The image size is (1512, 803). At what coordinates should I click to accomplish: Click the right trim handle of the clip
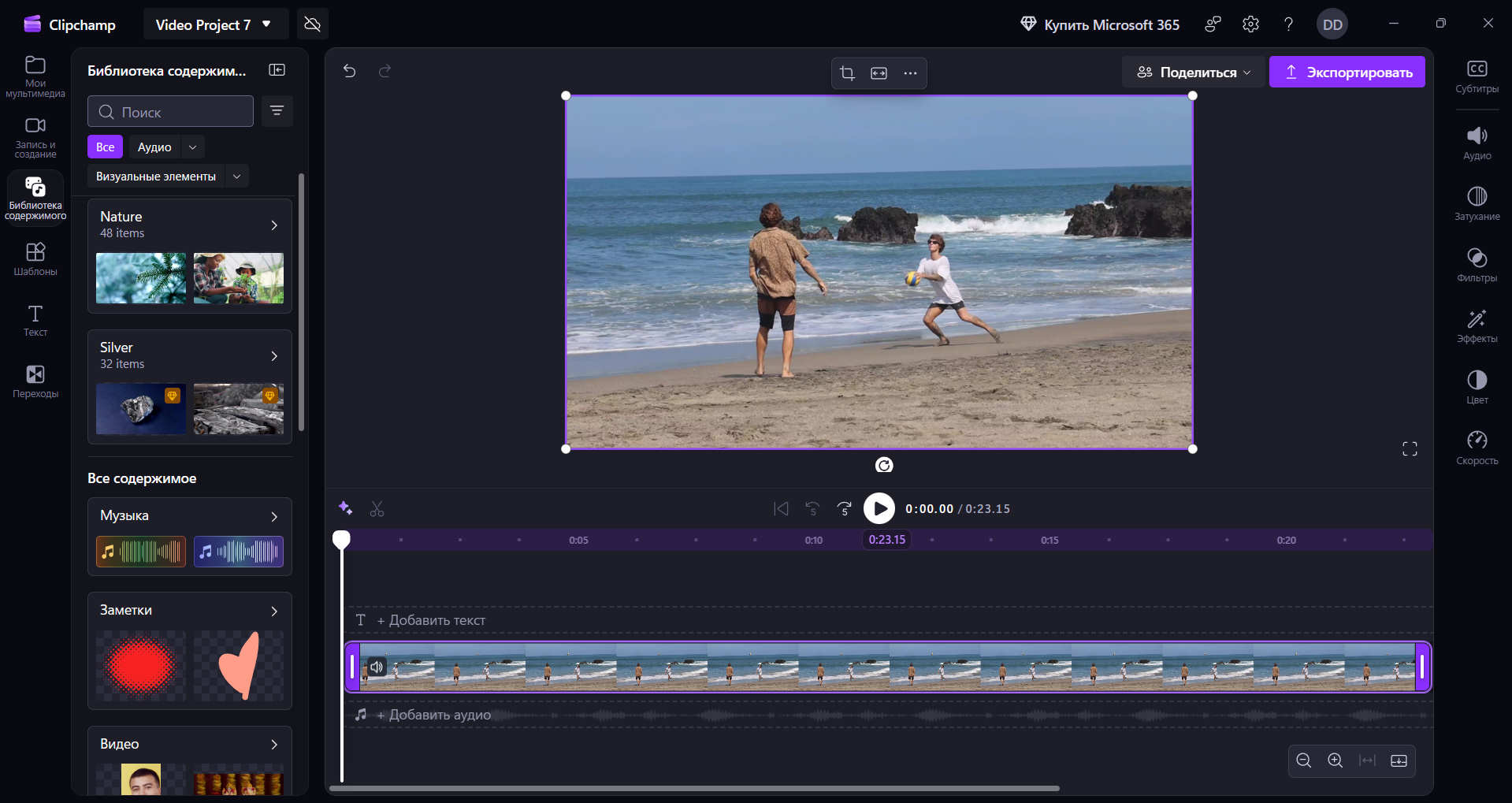(1422, 667)
